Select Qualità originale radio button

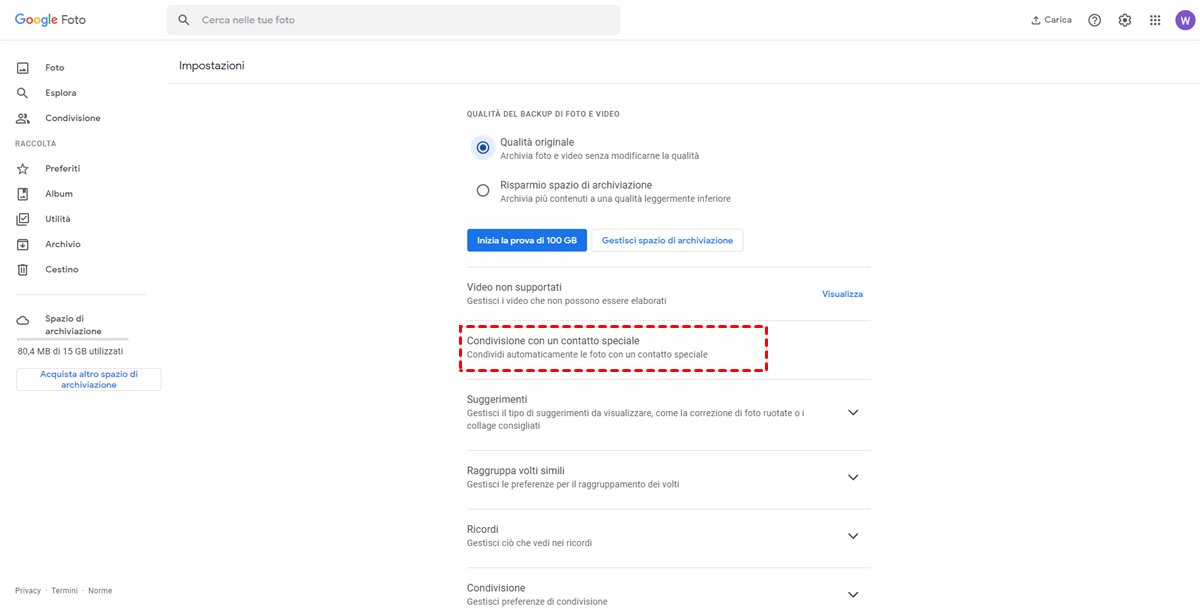(483, 148)
